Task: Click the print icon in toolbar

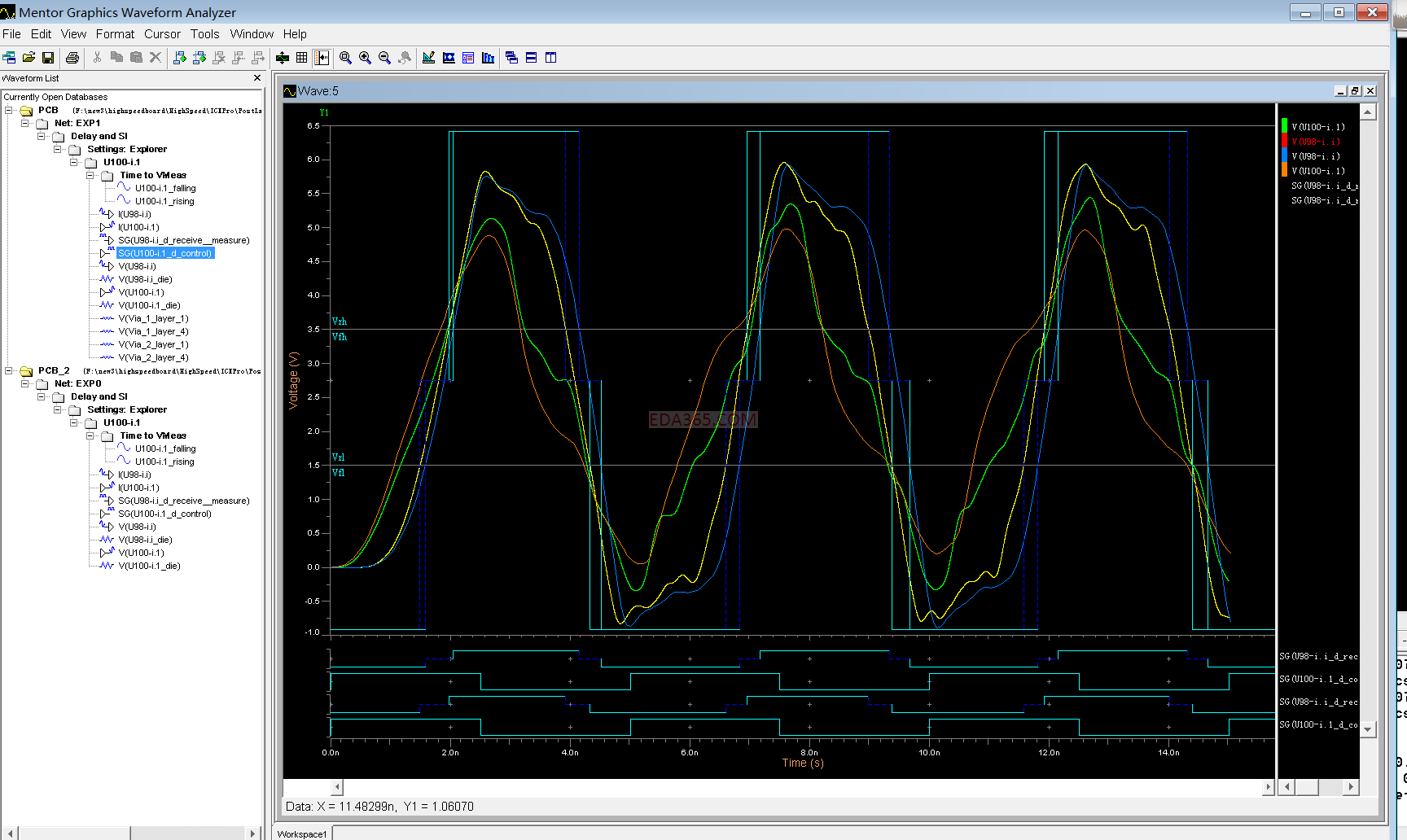Action: point(72,58)
